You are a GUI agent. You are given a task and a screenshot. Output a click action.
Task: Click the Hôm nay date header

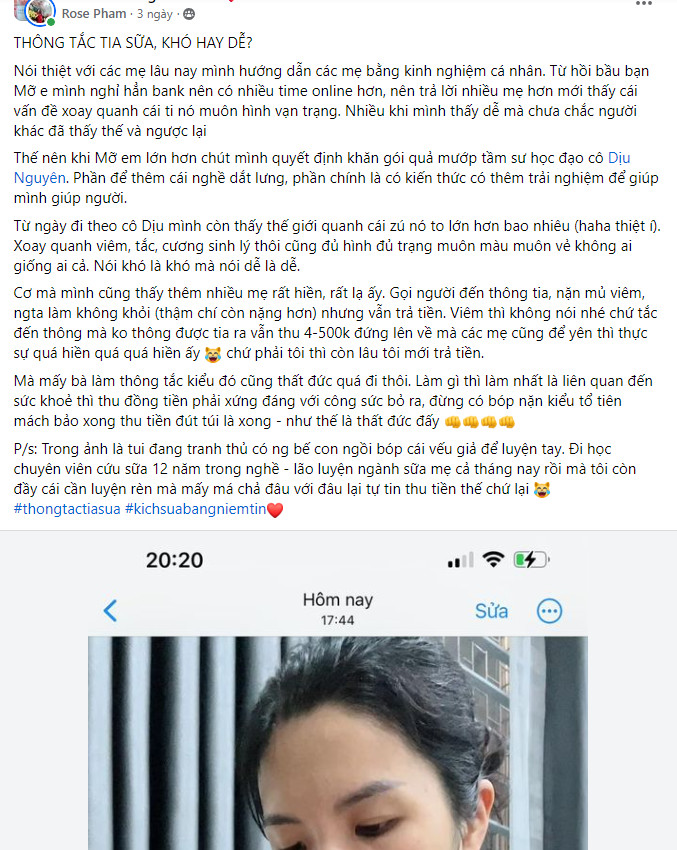[338, 600]
